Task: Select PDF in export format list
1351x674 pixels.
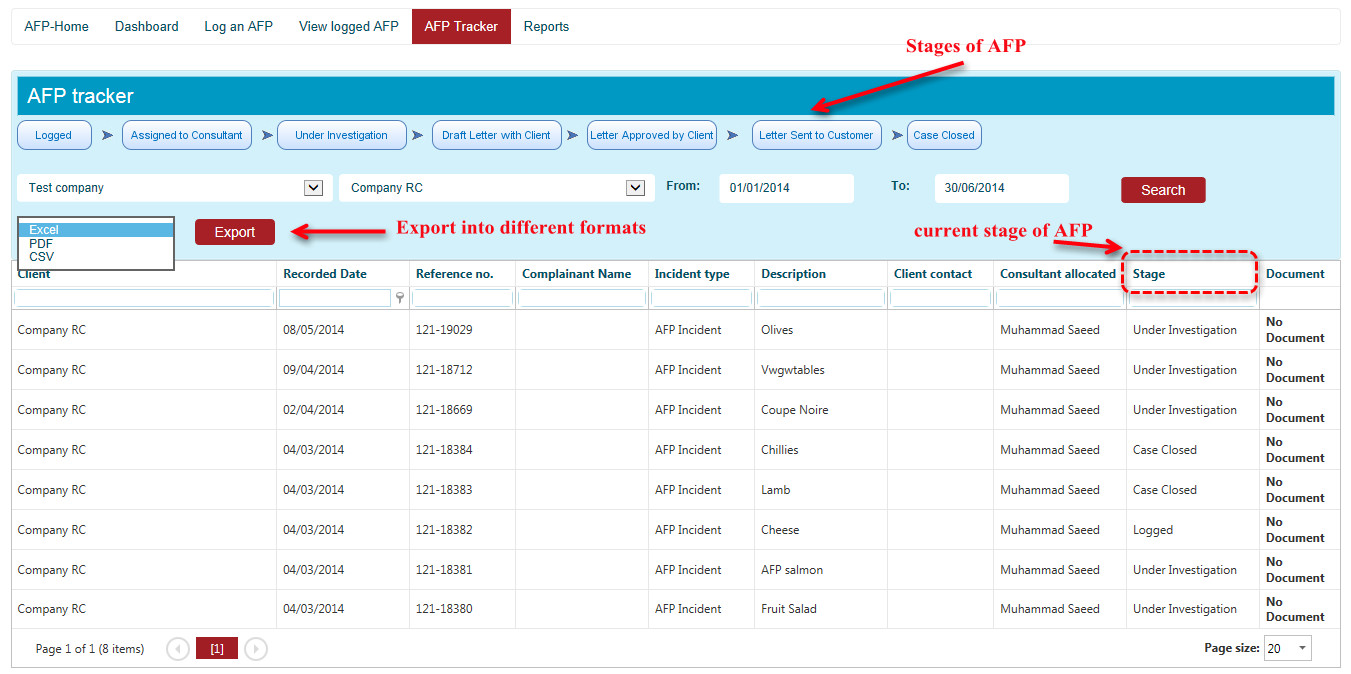Action: [x=42, y=244]
